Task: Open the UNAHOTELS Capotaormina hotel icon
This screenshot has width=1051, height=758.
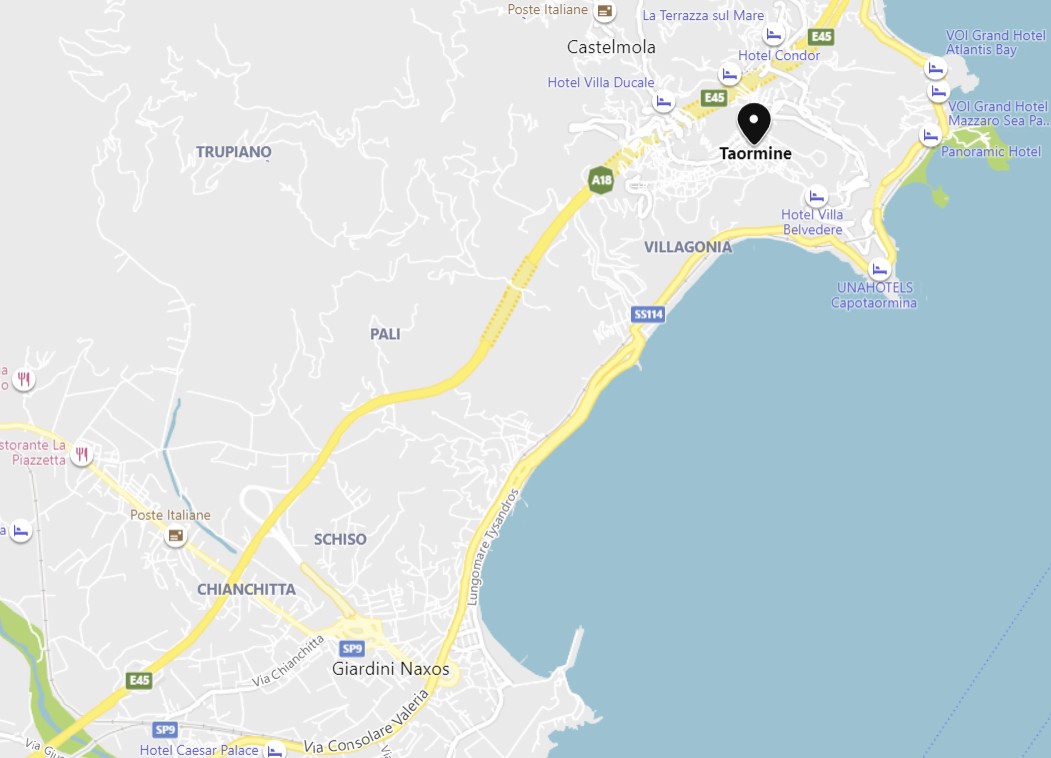Action: [x=879, y=269]
